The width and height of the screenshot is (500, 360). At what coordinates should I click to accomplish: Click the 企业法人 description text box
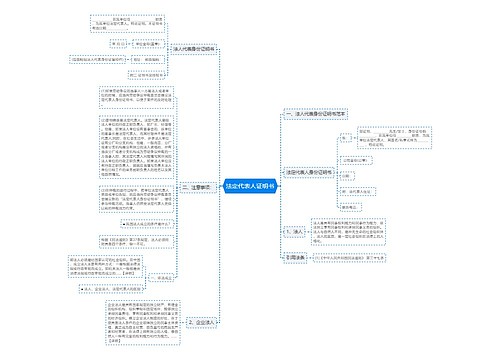click(x=143, y=323)
